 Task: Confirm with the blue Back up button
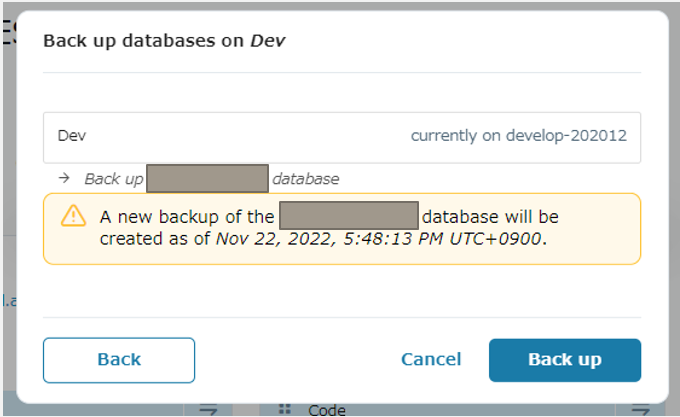point(565,360)
